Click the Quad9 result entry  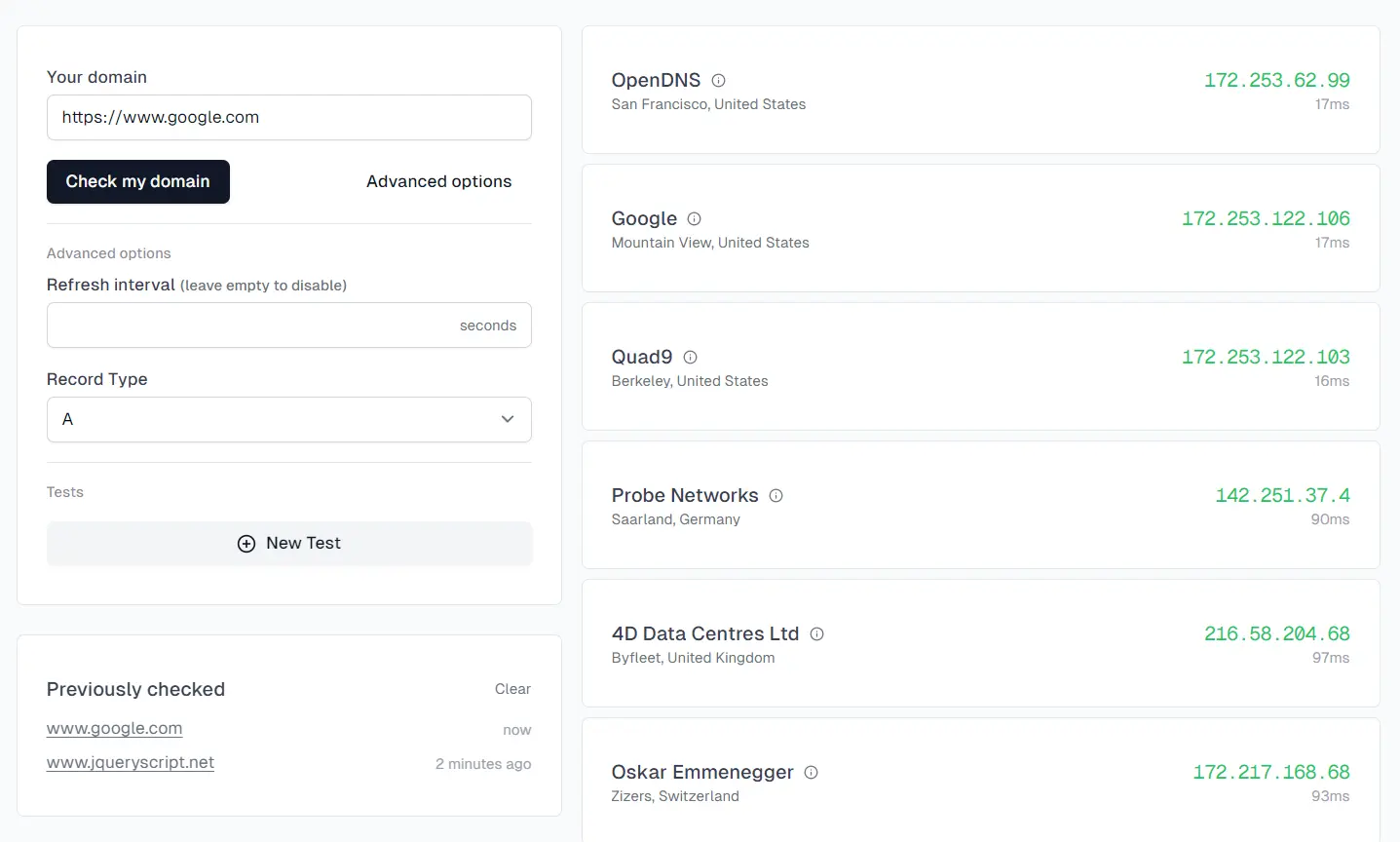[979, 366]
